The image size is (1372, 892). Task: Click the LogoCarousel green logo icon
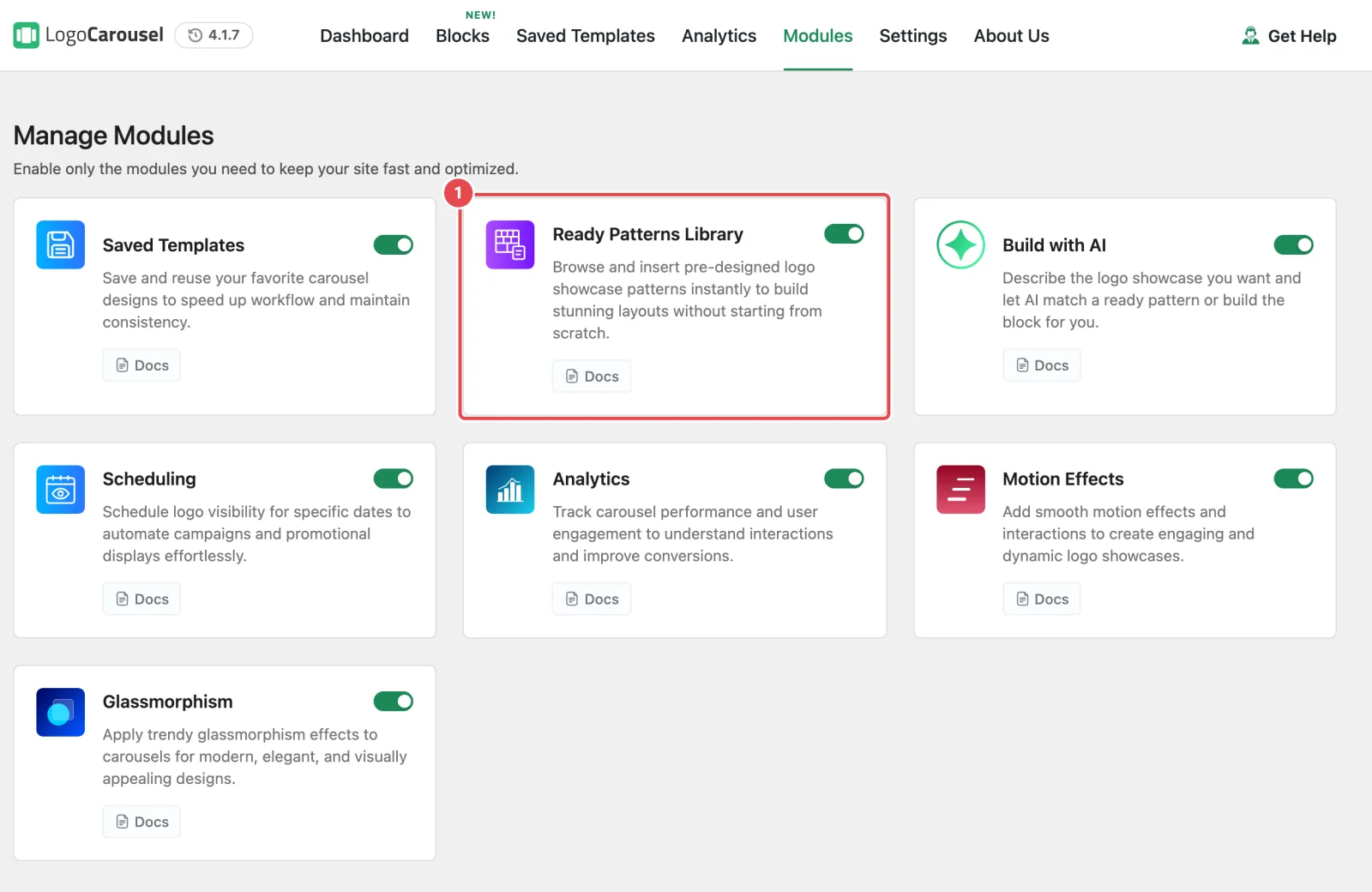[27, 35]
